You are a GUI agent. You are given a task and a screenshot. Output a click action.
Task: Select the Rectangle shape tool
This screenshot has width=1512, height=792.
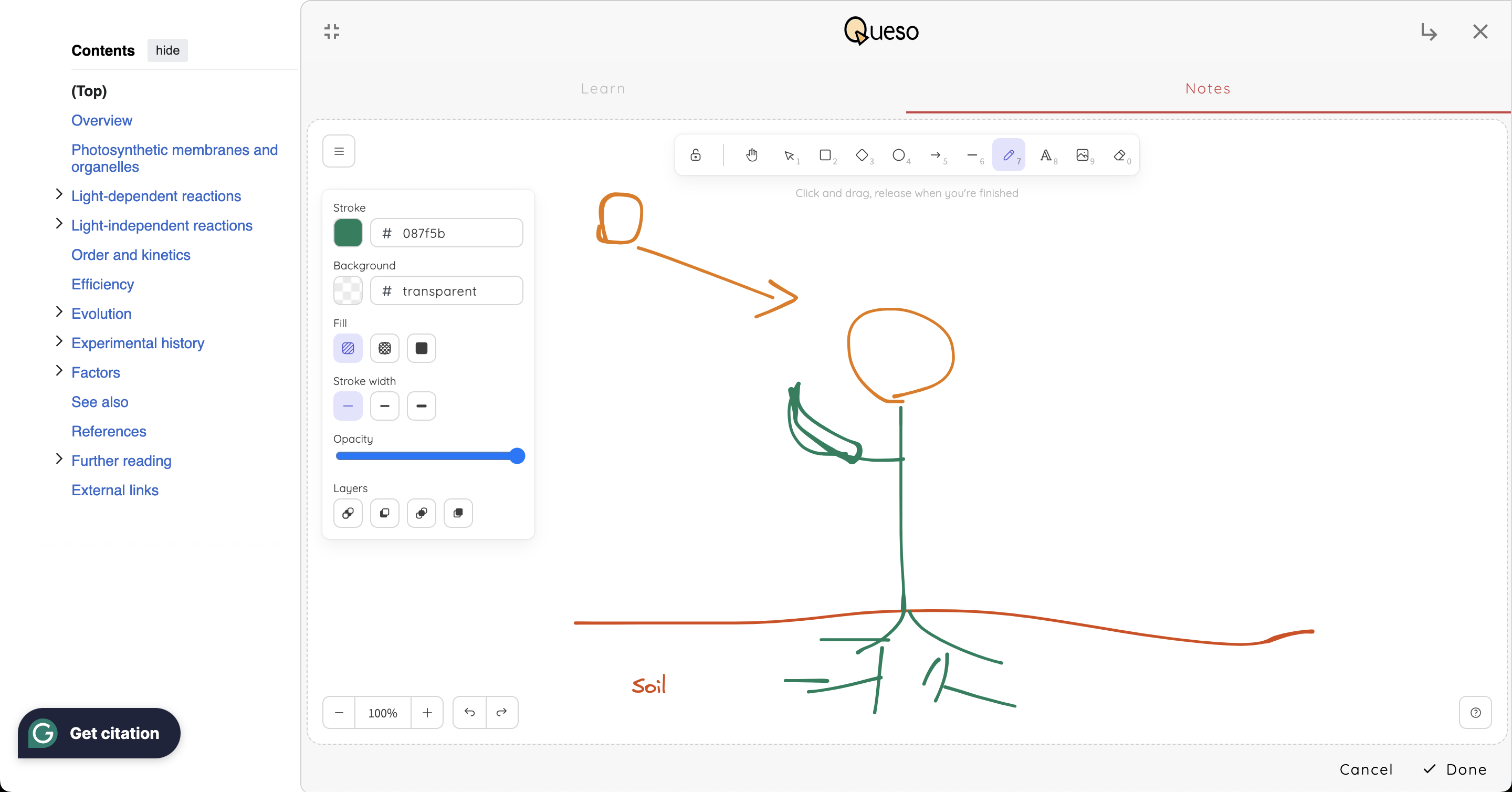click(x=825, y=155)
